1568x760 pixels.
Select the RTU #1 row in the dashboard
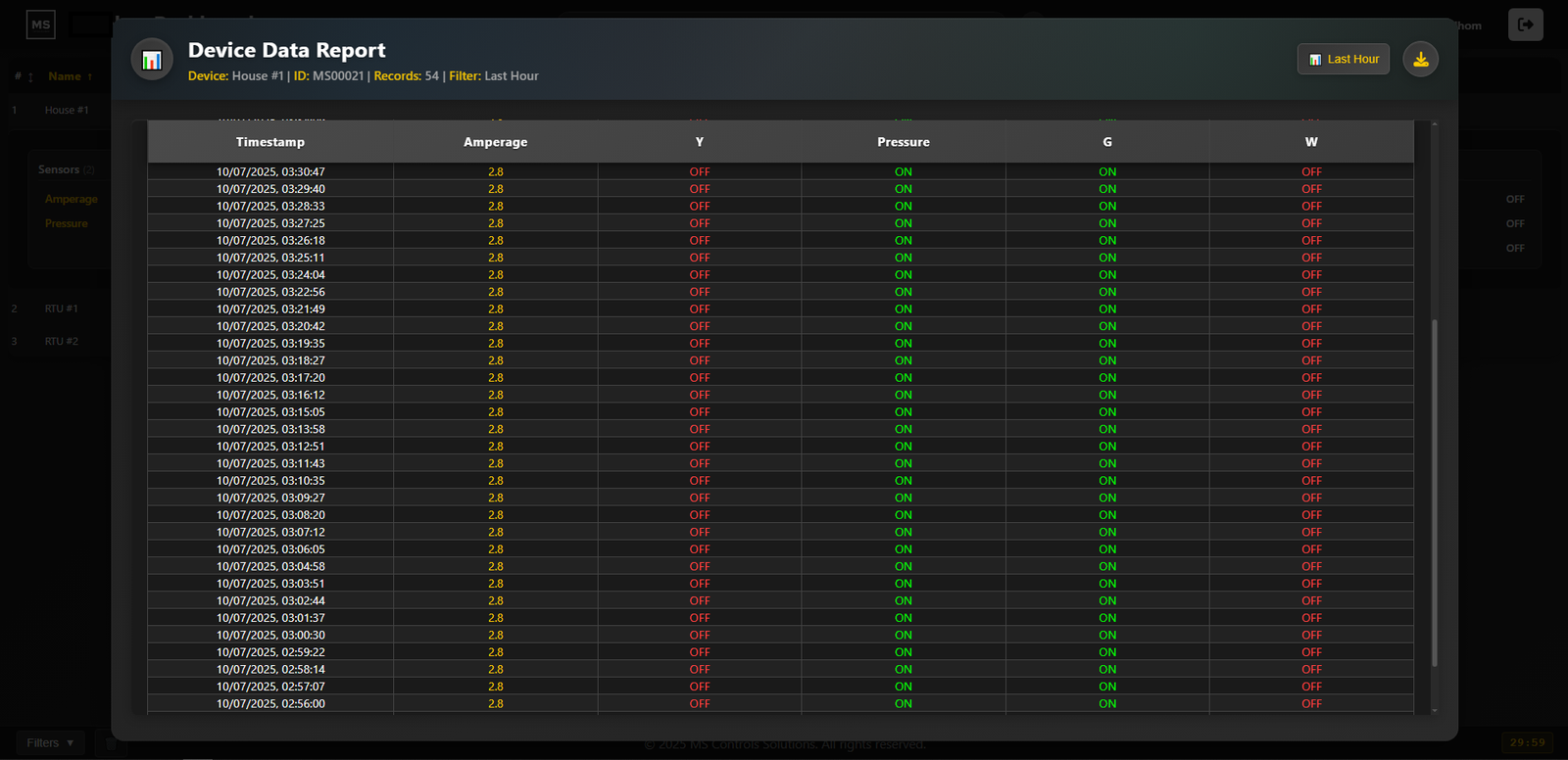pos(61,309)
